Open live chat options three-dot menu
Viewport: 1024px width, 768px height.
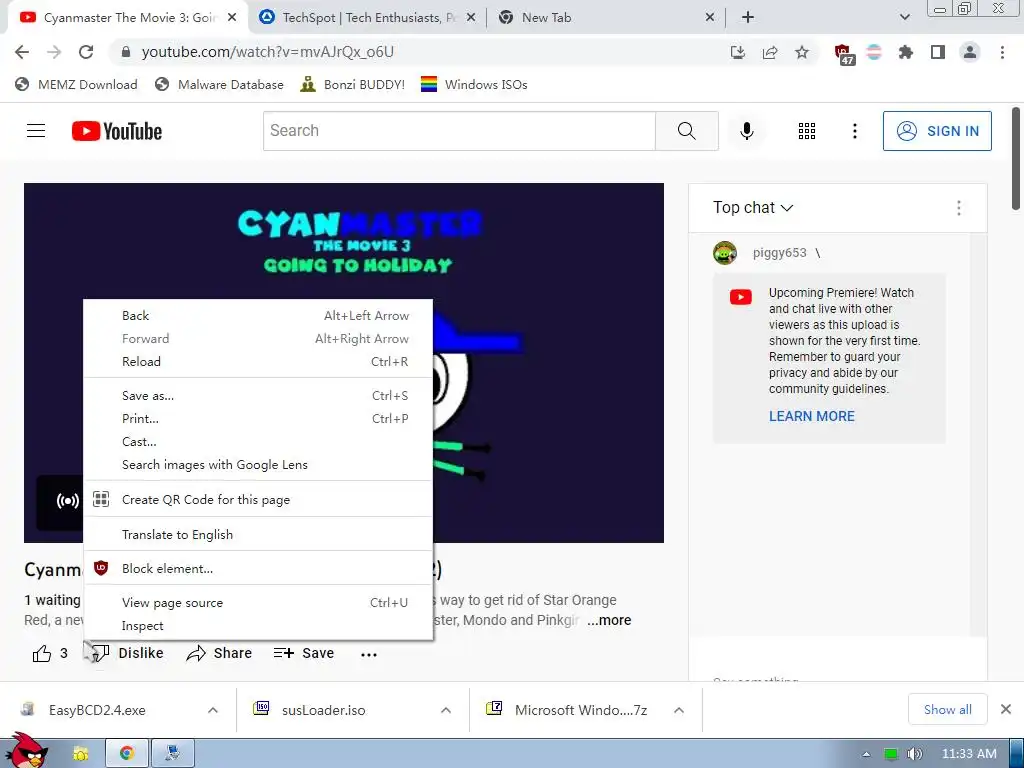(958, 208)
